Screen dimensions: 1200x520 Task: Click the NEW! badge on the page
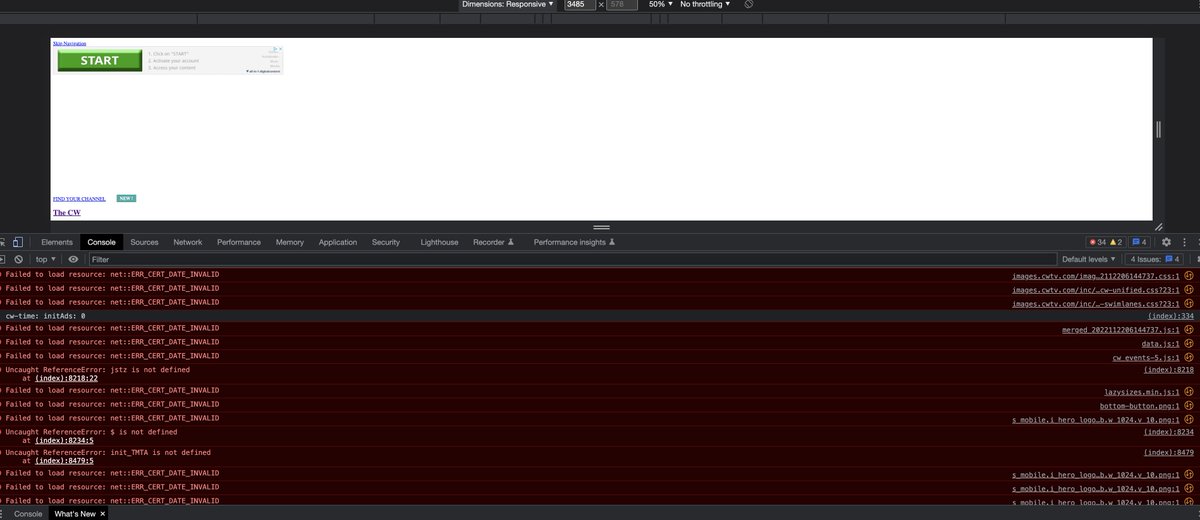(x=126, y=198)
